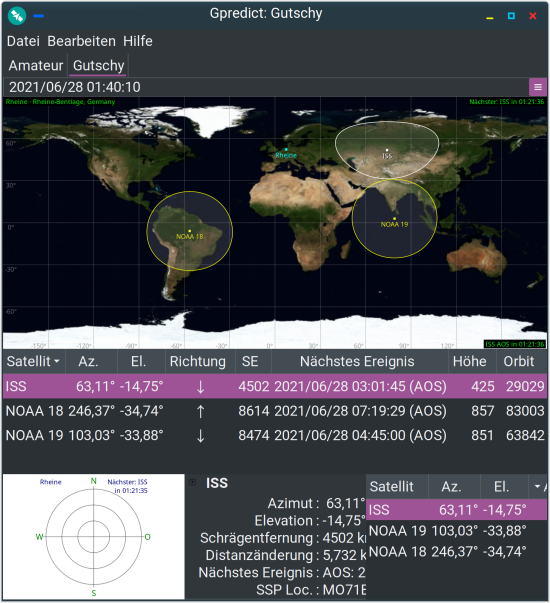Sort by Satellit header in list with Orbit column
This screenshot has width=550, height=603.
pos(34,361)
